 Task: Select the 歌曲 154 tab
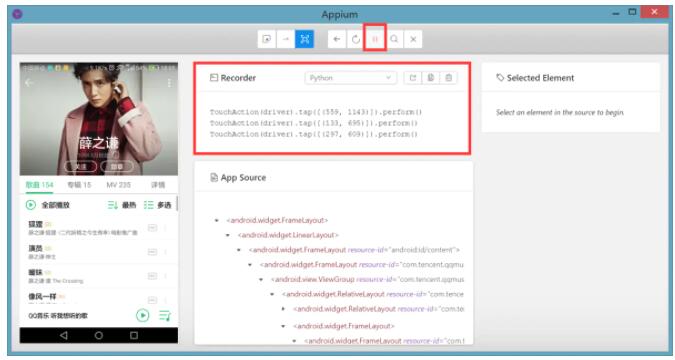tap(39, 185)
